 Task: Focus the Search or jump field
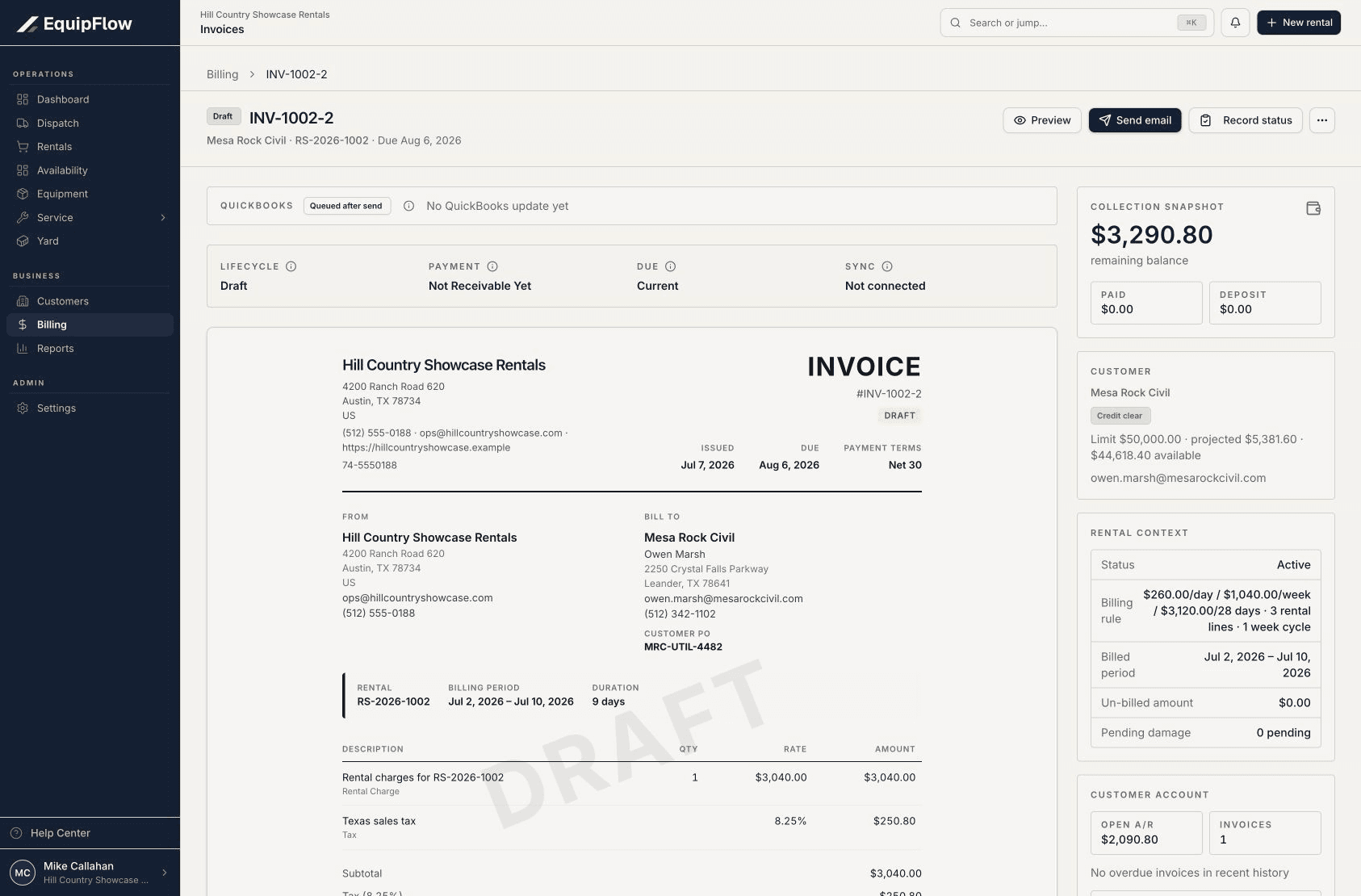1077,23
